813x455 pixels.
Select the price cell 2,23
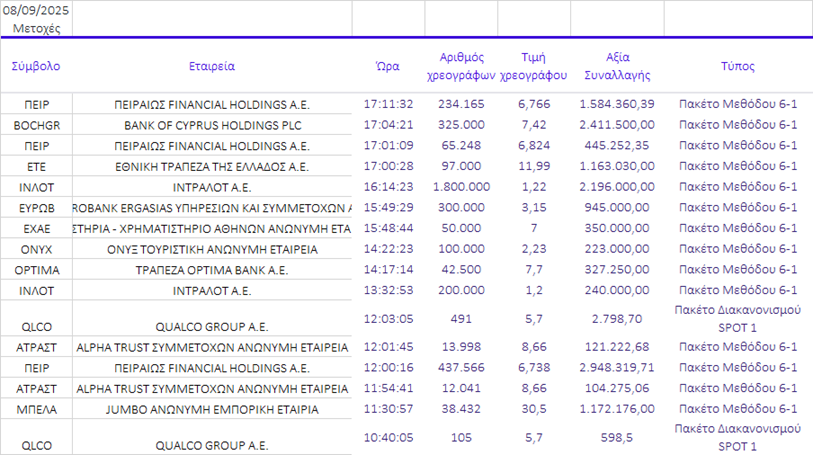534,249
